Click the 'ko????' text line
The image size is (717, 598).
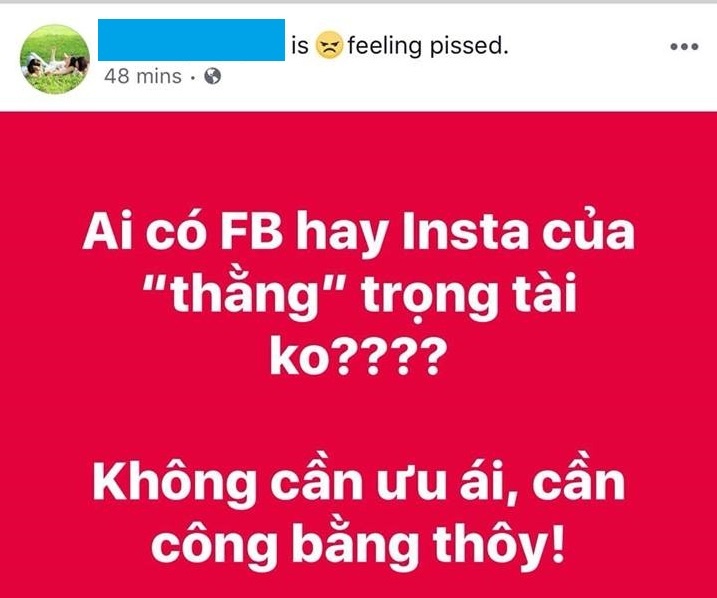pyautogui.click(x=357, y=355)
